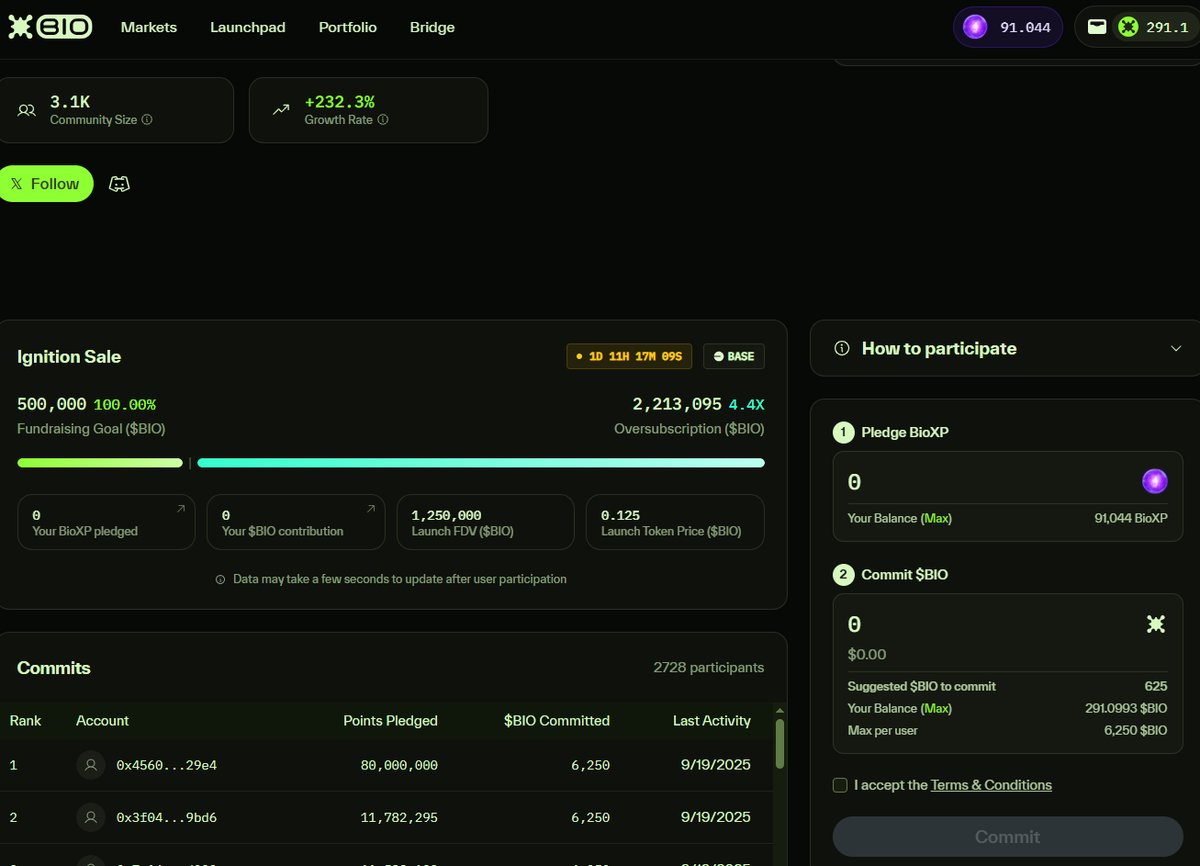1200x866 pixels.
Task: Follow the project on X
Action: coord(45,184)
